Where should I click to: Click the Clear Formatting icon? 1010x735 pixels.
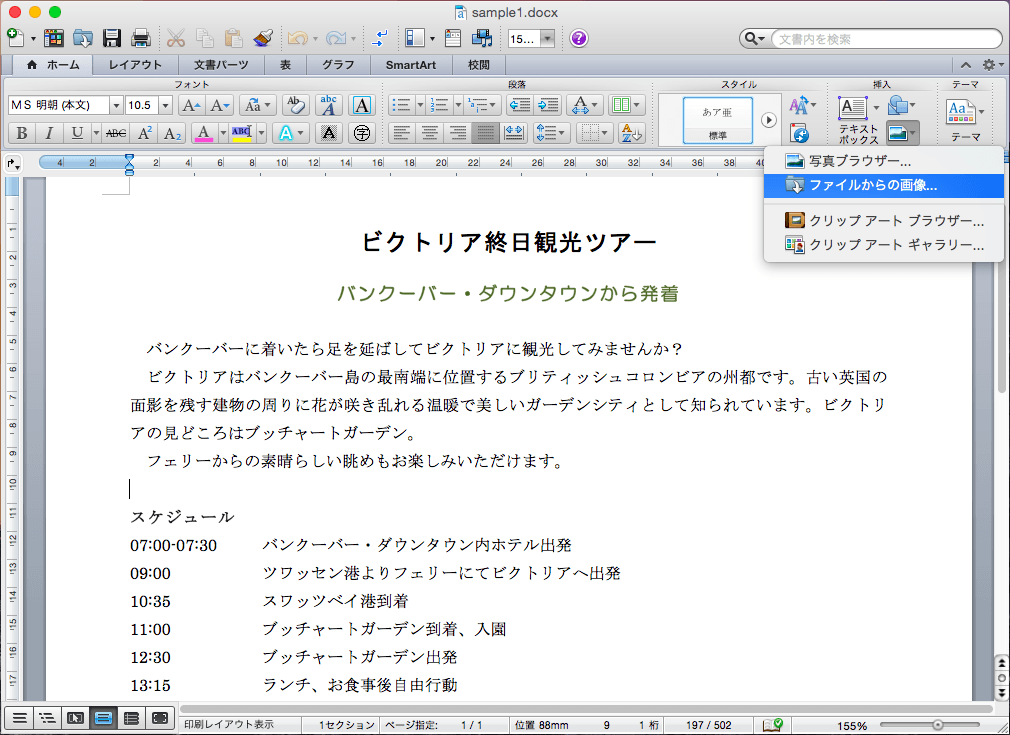295,105
